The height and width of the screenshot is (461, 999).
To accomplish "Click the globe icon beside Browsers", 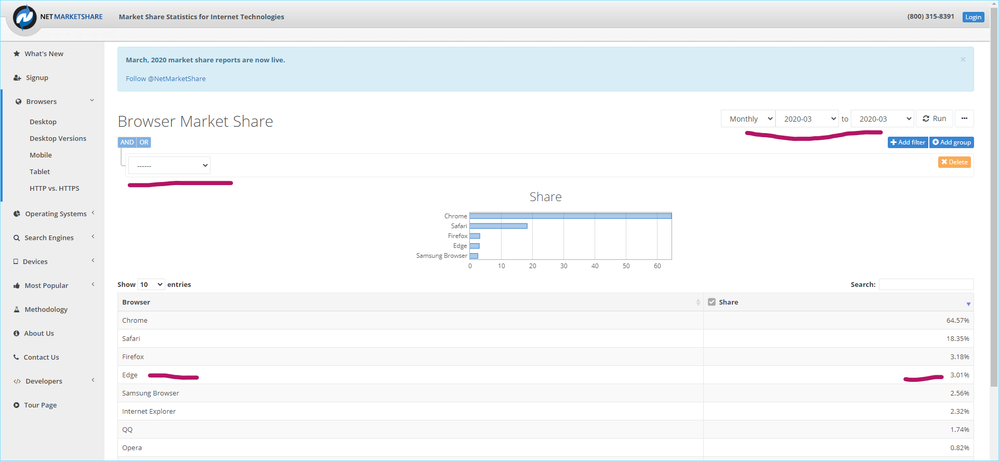I will pyautogui.click(x=18, y=101).
